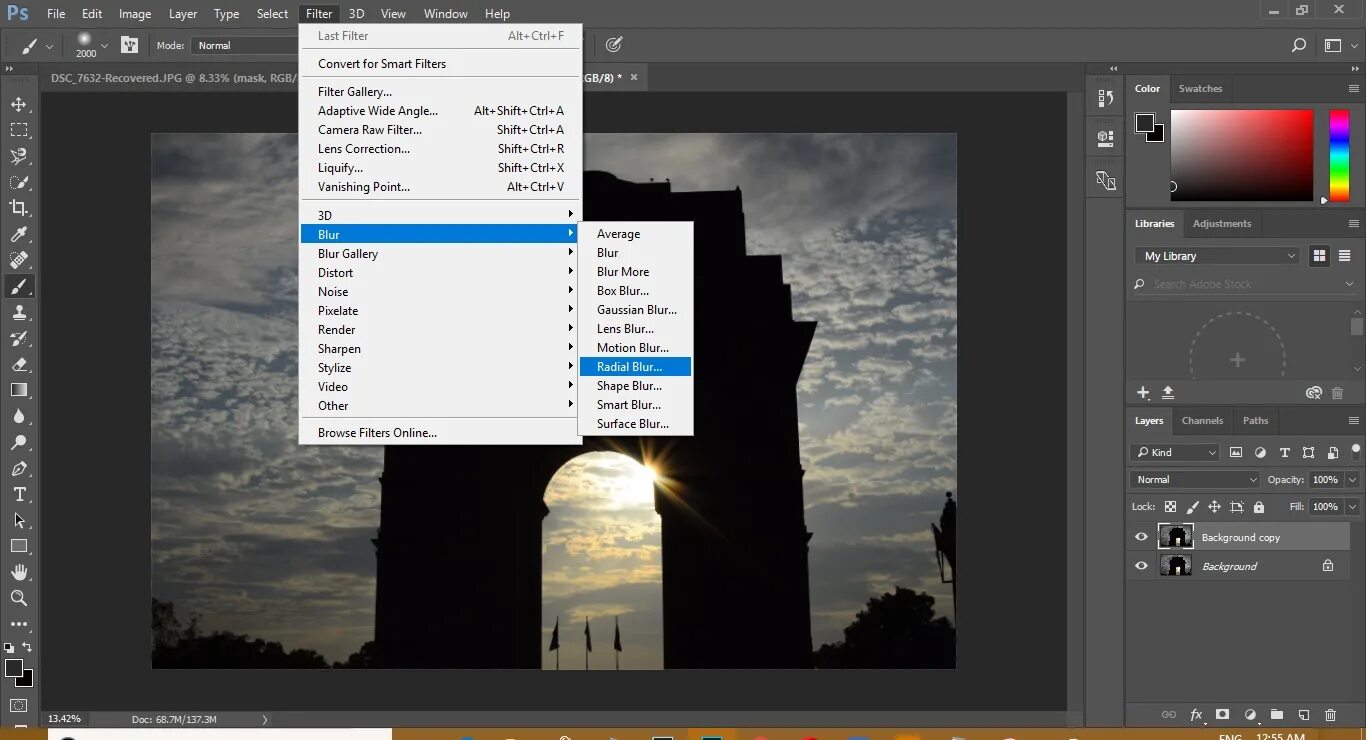The height and width of the screenshot is (740, 1372).
Task: Choose Radial Blur from Blur submenu
Action: pos(635,367)
